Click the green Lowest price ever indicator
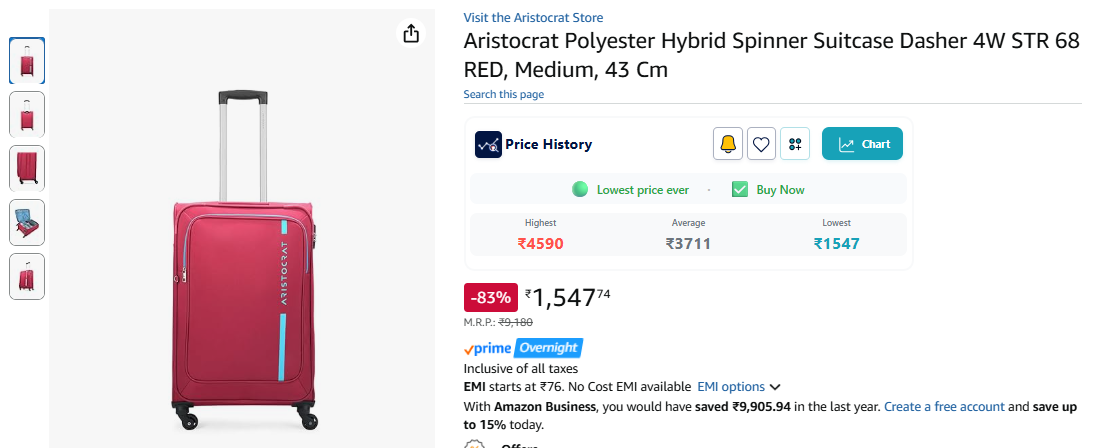This screenshot has width=1116, height=448. pos(580,189)
